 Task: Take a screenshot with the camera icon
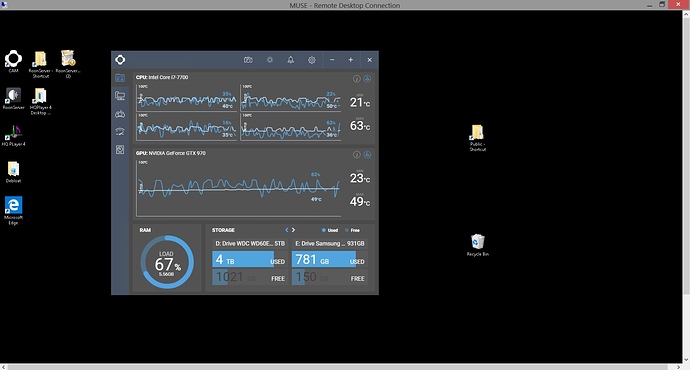point(248,60)
